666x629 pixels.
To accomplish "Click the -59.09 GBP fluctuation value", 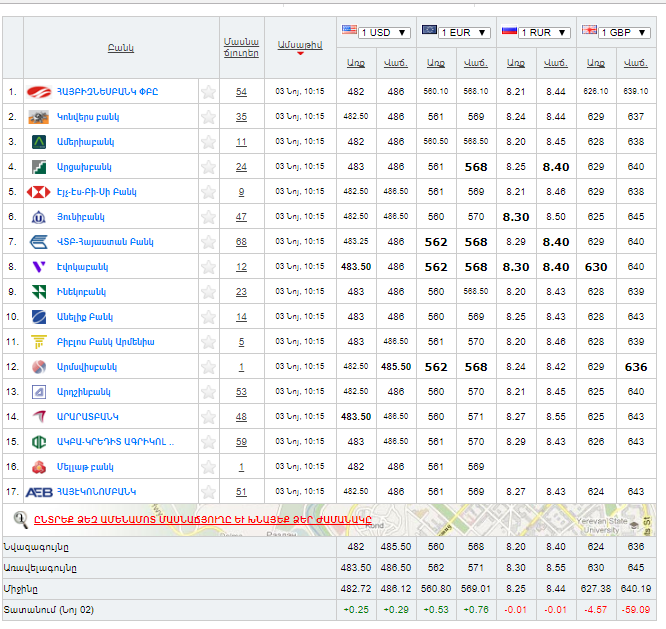I will 636,610.
